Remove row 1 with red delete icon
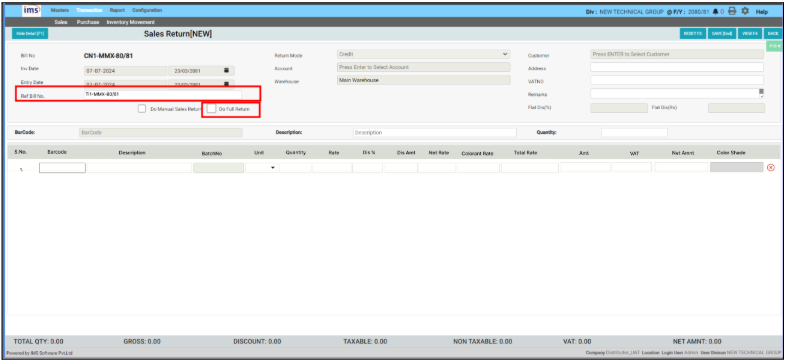This screenshot has height=361, width=786. (770, 167)
